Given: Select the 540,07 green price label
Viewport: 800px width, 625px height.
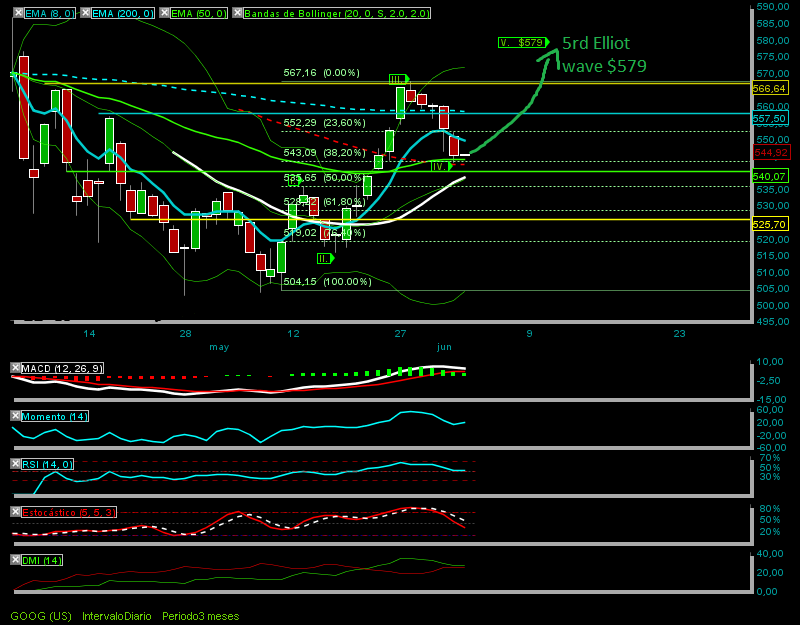Looking at the screenshot, I should (769, 177).
